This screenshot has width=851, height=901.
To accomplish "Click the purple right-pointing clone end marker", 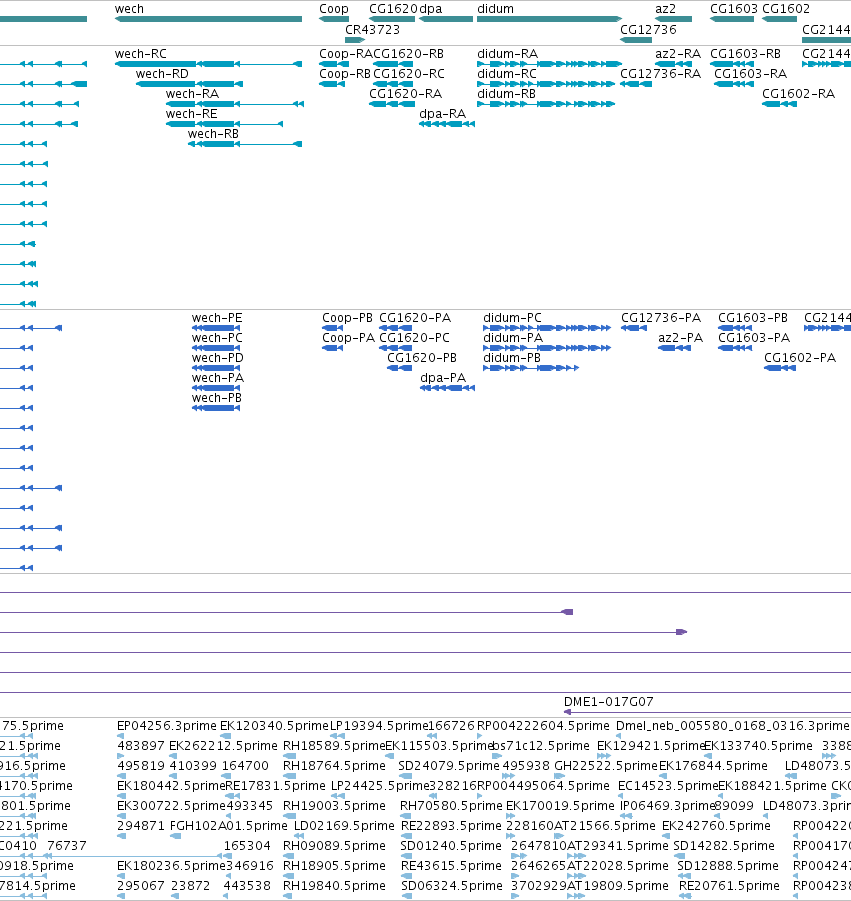I will [x=681, y=632].
